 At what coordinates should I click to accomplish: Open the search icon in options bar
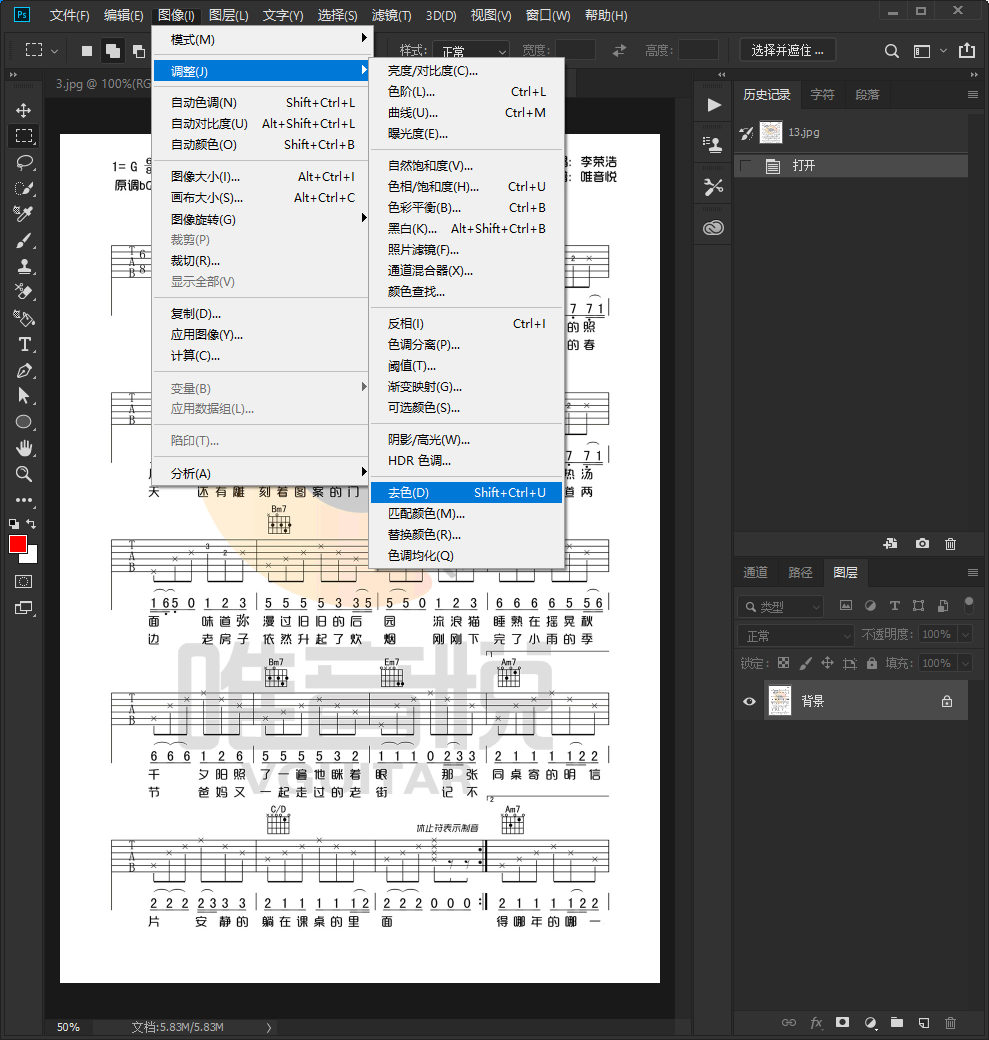click(x=891, y=51)
